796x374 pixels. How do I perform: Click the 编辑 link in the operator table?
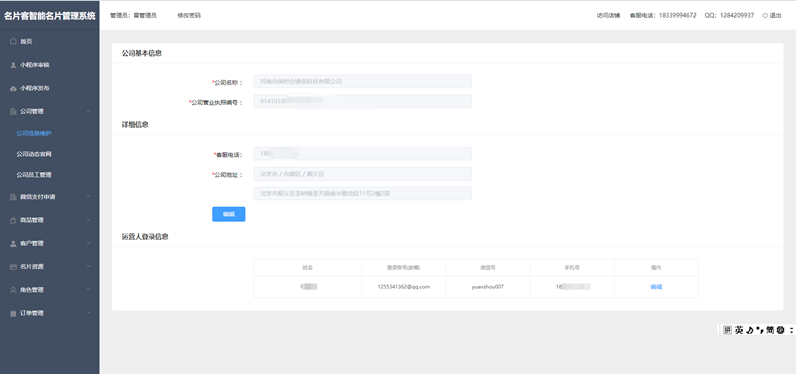point(656,287)
